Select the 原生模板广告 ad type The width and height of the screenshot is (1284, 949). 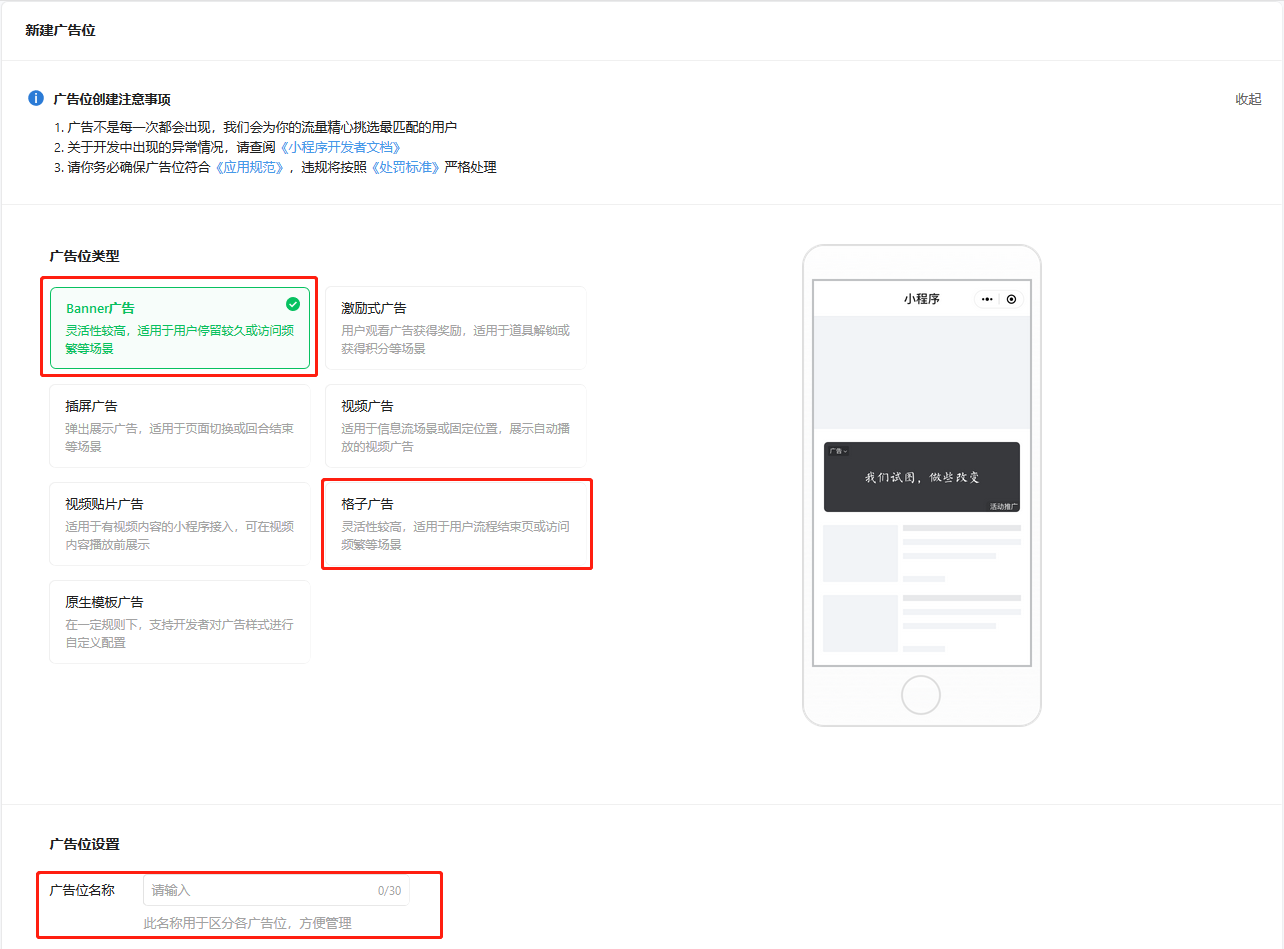pos(179,622)
